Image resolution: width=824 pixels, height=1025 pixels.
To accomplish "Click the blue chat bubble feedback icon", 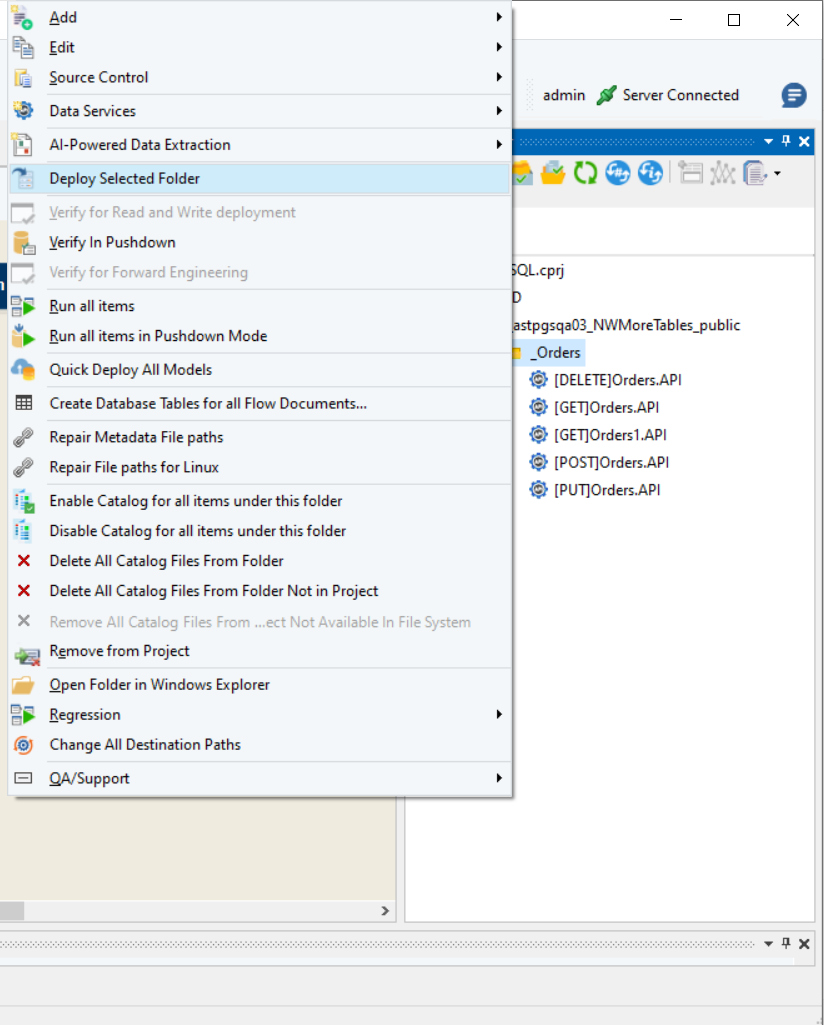I will [794, 96].
